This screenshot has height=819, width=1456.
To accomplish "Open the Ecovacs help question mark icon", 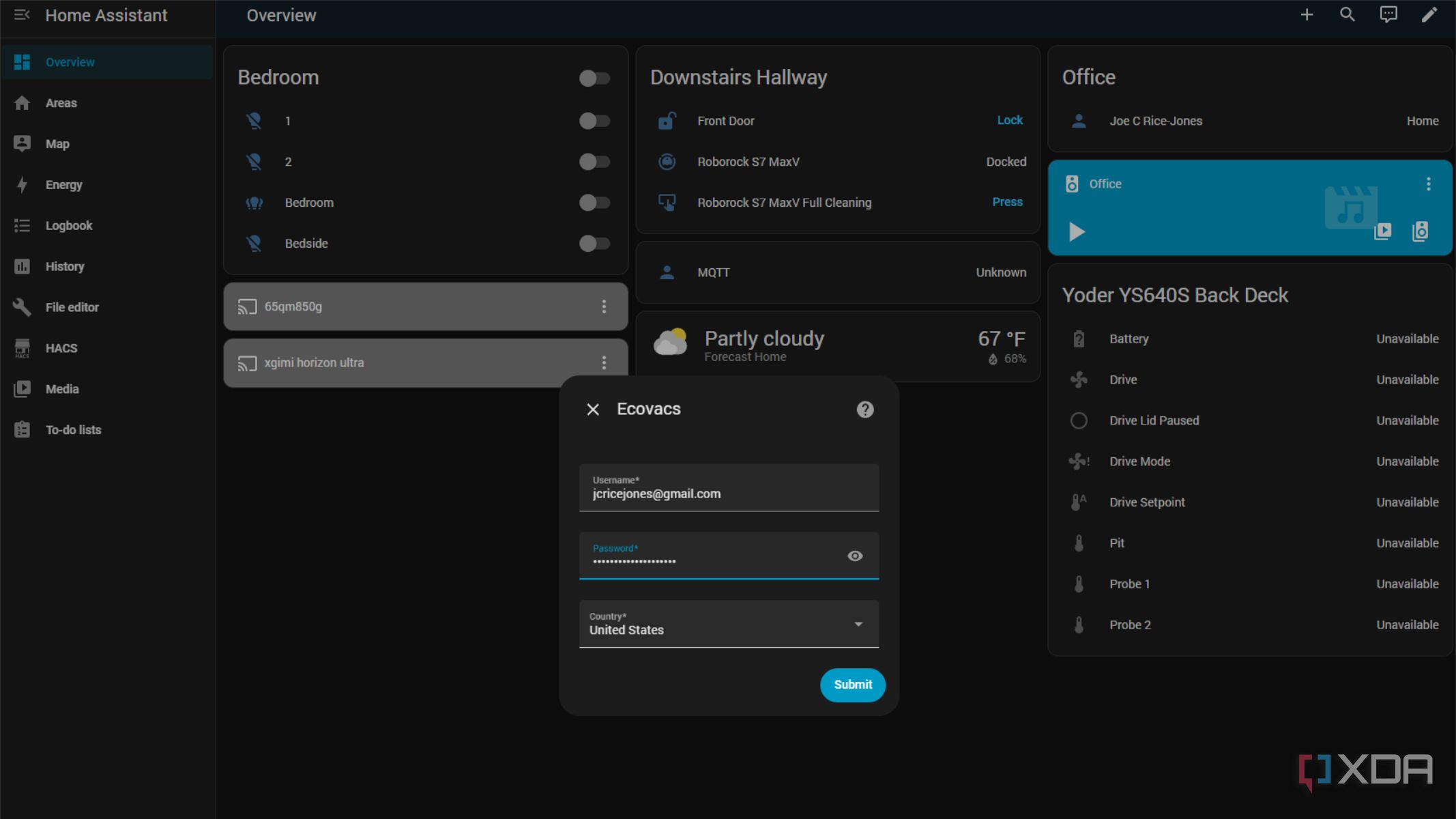I will (865, 409).
